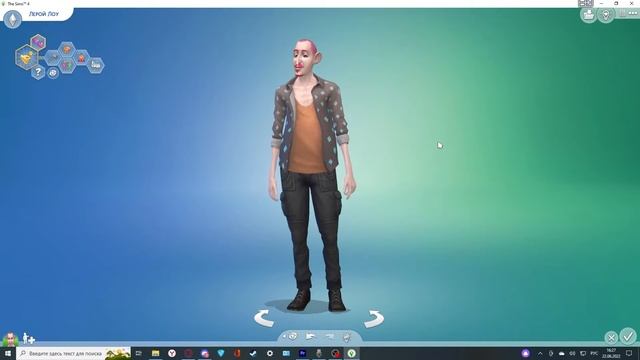Screen dimensions: 640x360
Task: Edit the Sim name 'Лерой Лоу'
Action: point(44,14)
